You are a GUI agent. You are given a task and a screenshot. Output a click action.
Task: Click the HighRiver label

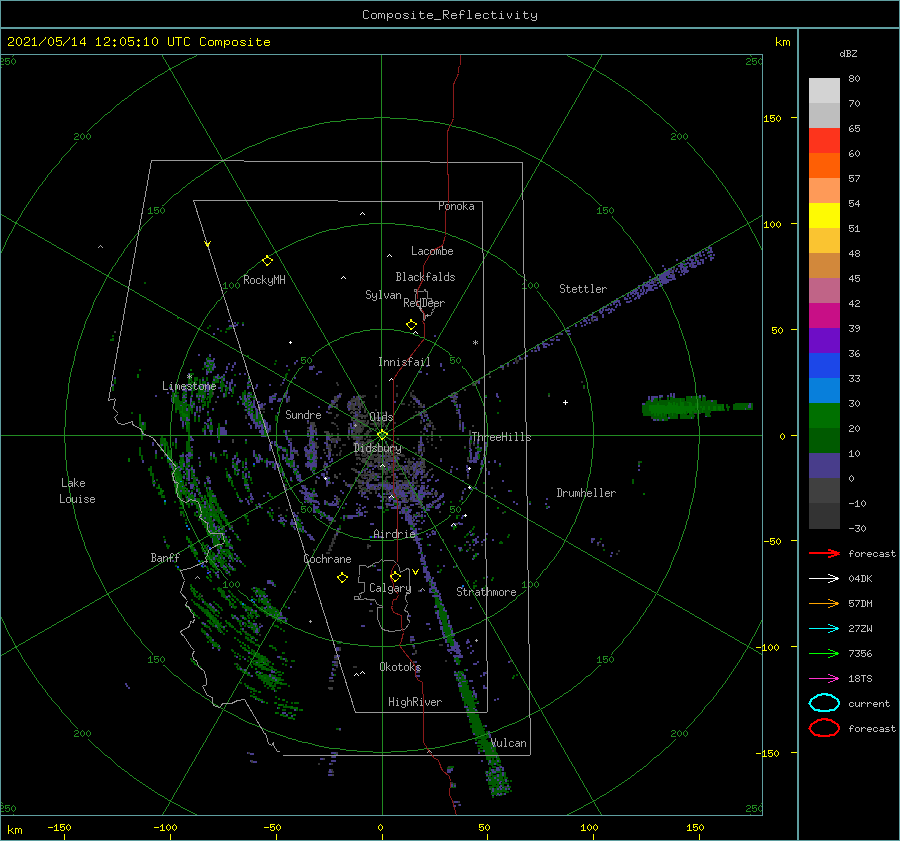[415, 702]
